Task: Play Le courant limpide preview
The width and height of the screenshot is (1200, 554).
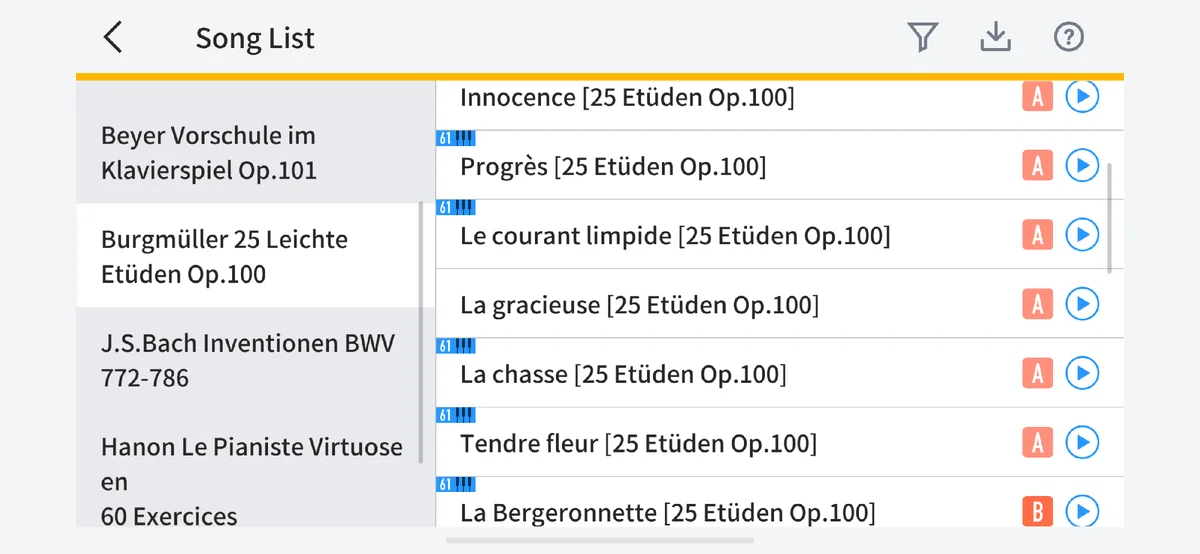Action: pos(1082,235)
